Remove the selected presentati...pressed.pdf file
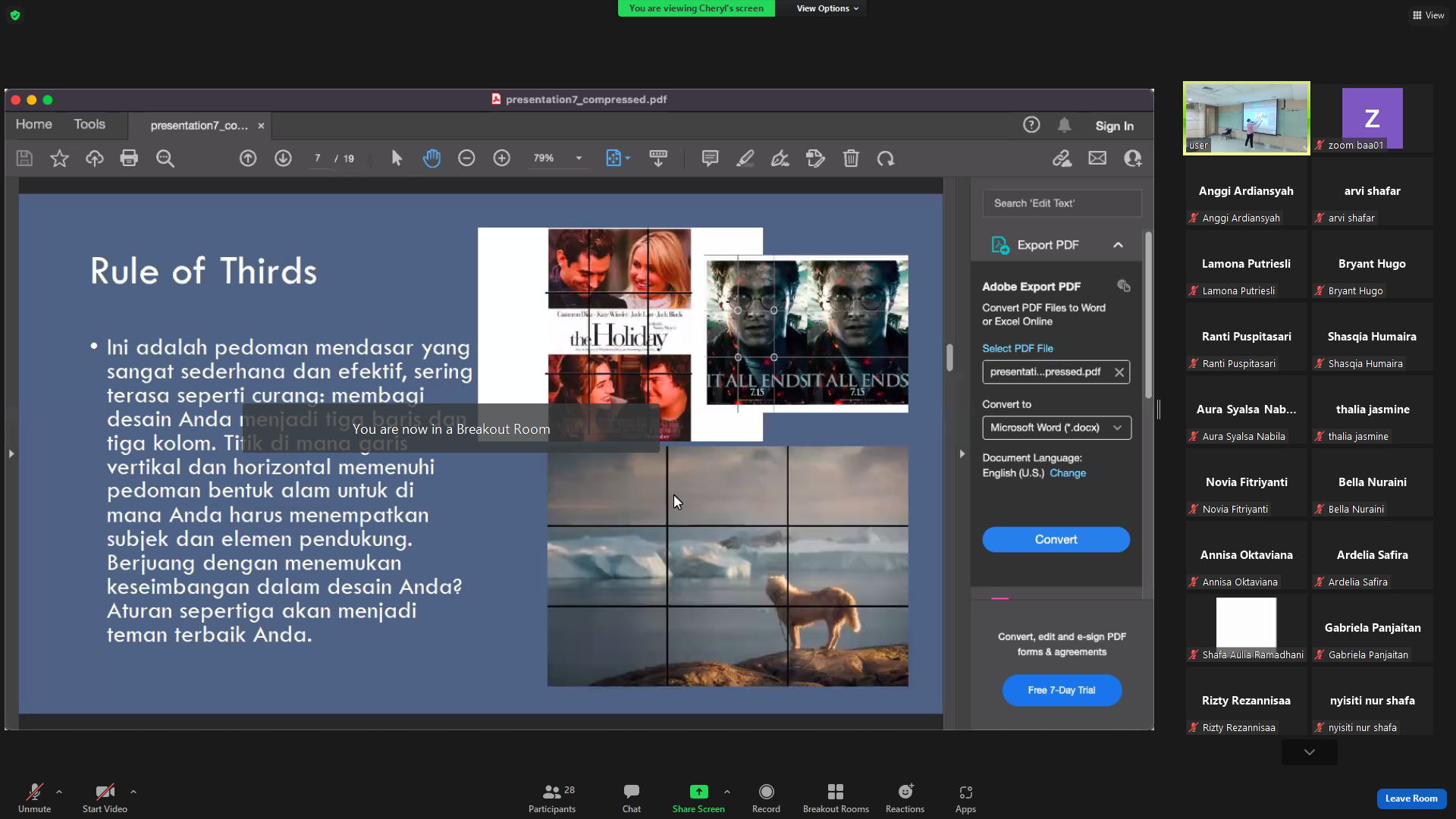 click(x=1119, y=372)
